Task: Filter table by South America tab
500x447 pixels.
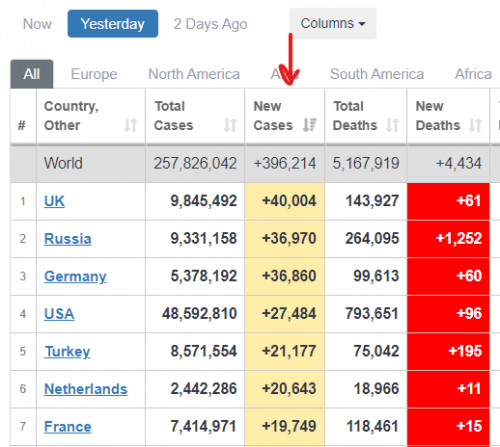Action: point(377,74)
